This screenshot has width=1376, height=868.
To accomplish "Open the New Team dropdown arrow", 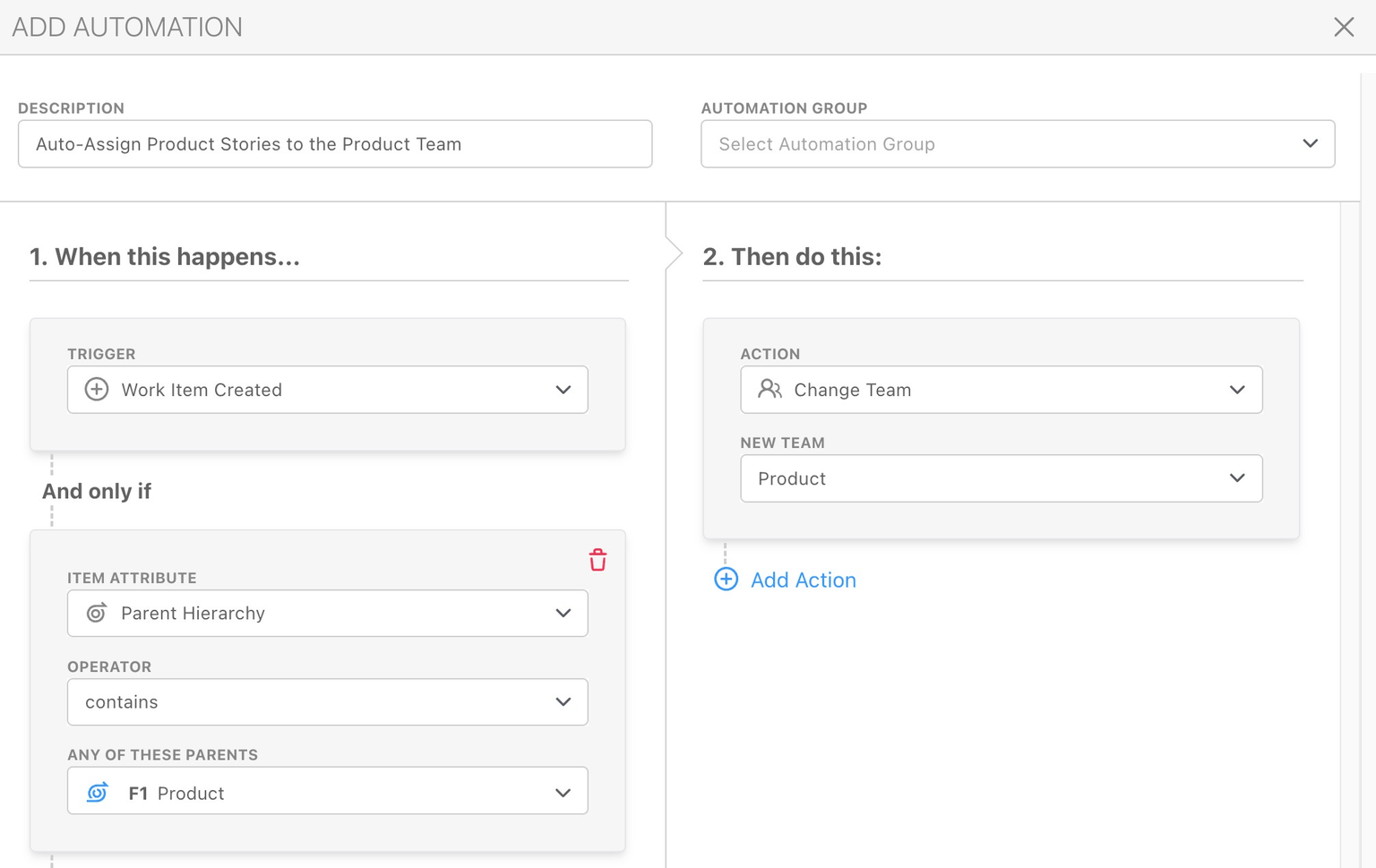I will coord(1237,478).
